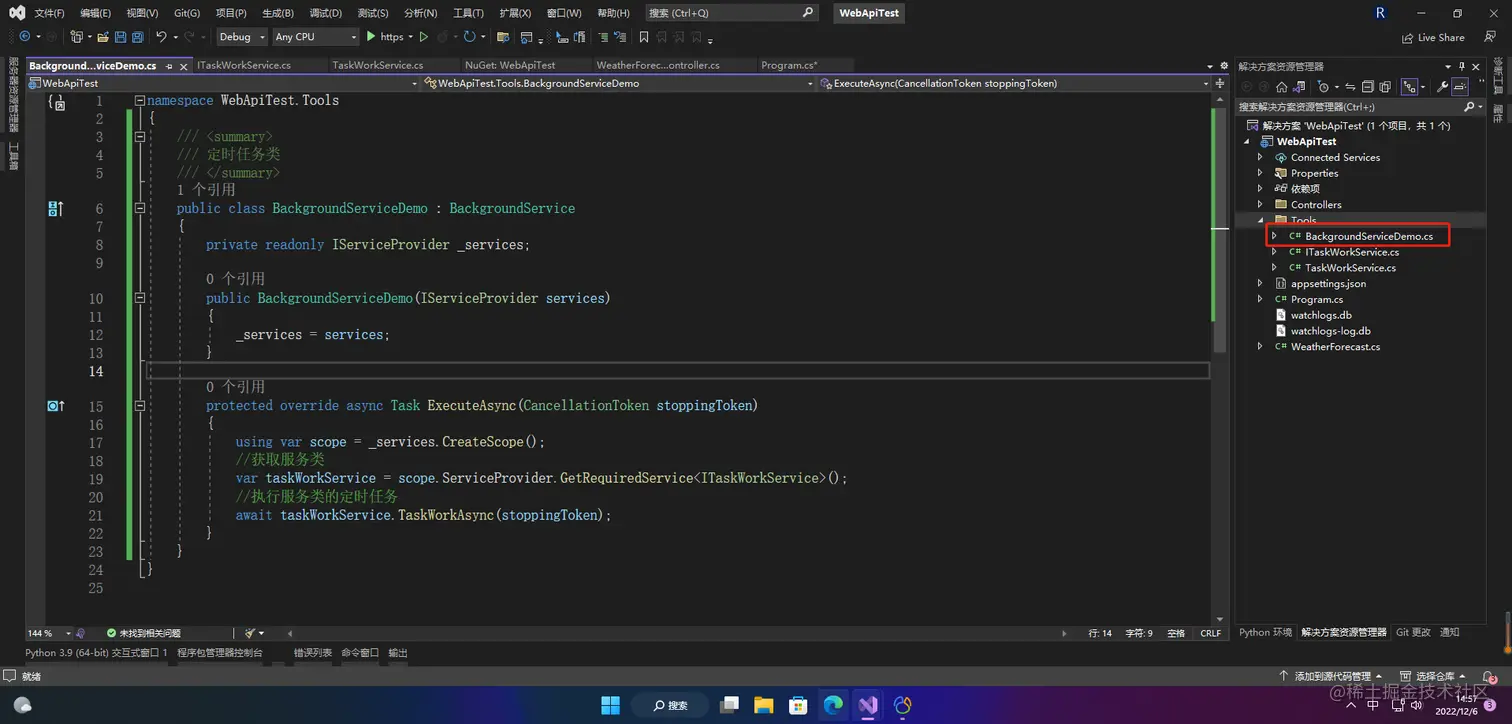Open the Debug configuration dropdown
Viewport: 1512px width, 724px height.
242,37
